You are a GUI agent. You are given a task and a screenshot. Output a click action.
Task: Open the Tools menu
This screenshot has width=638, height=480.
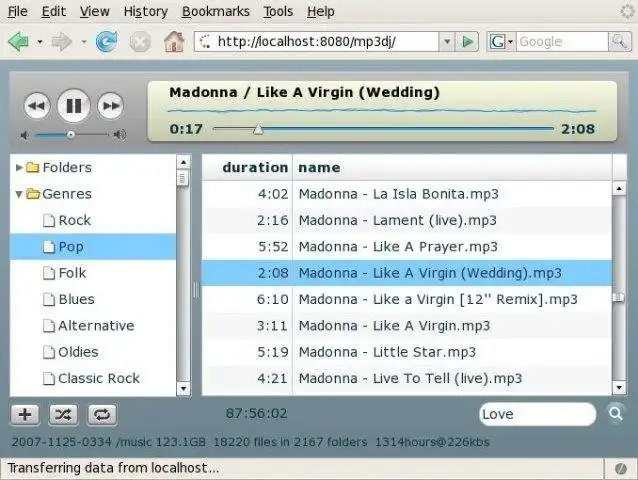click(x=278, y=11)
